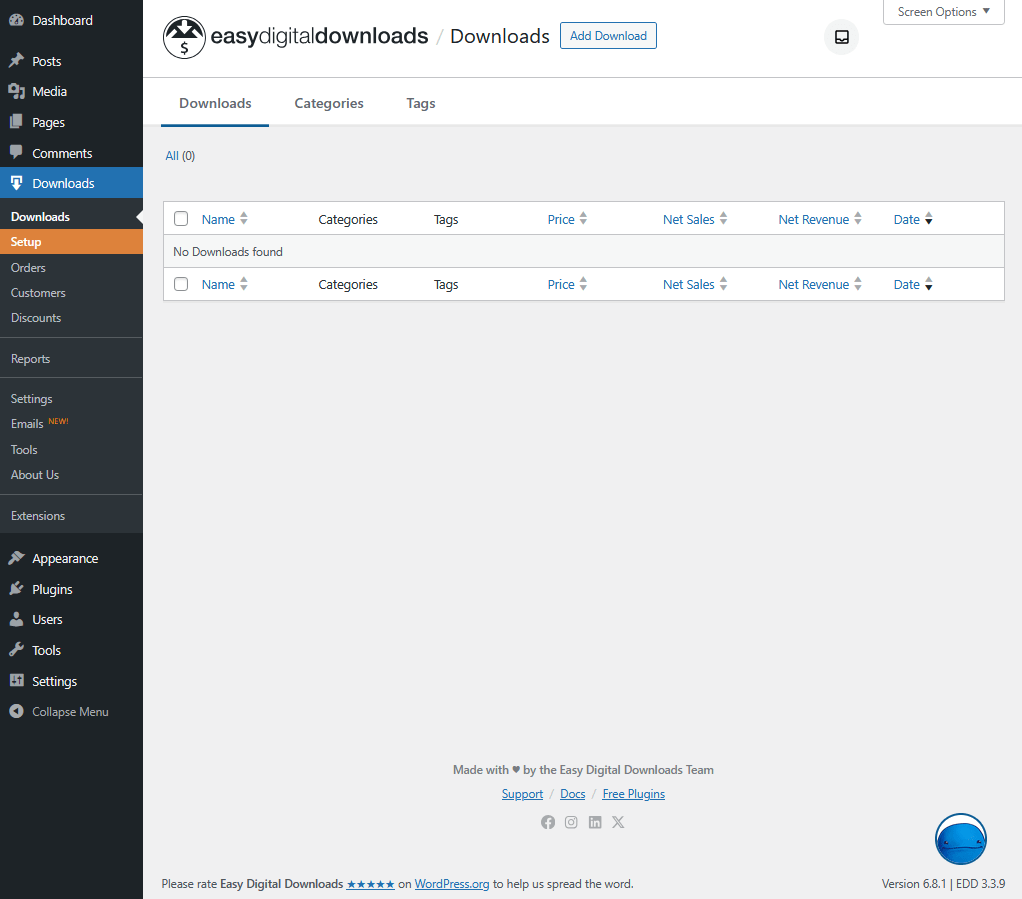This screenshot has height=899, width=1022.
Task: Click the Add Download button
Action: point(608,36)
